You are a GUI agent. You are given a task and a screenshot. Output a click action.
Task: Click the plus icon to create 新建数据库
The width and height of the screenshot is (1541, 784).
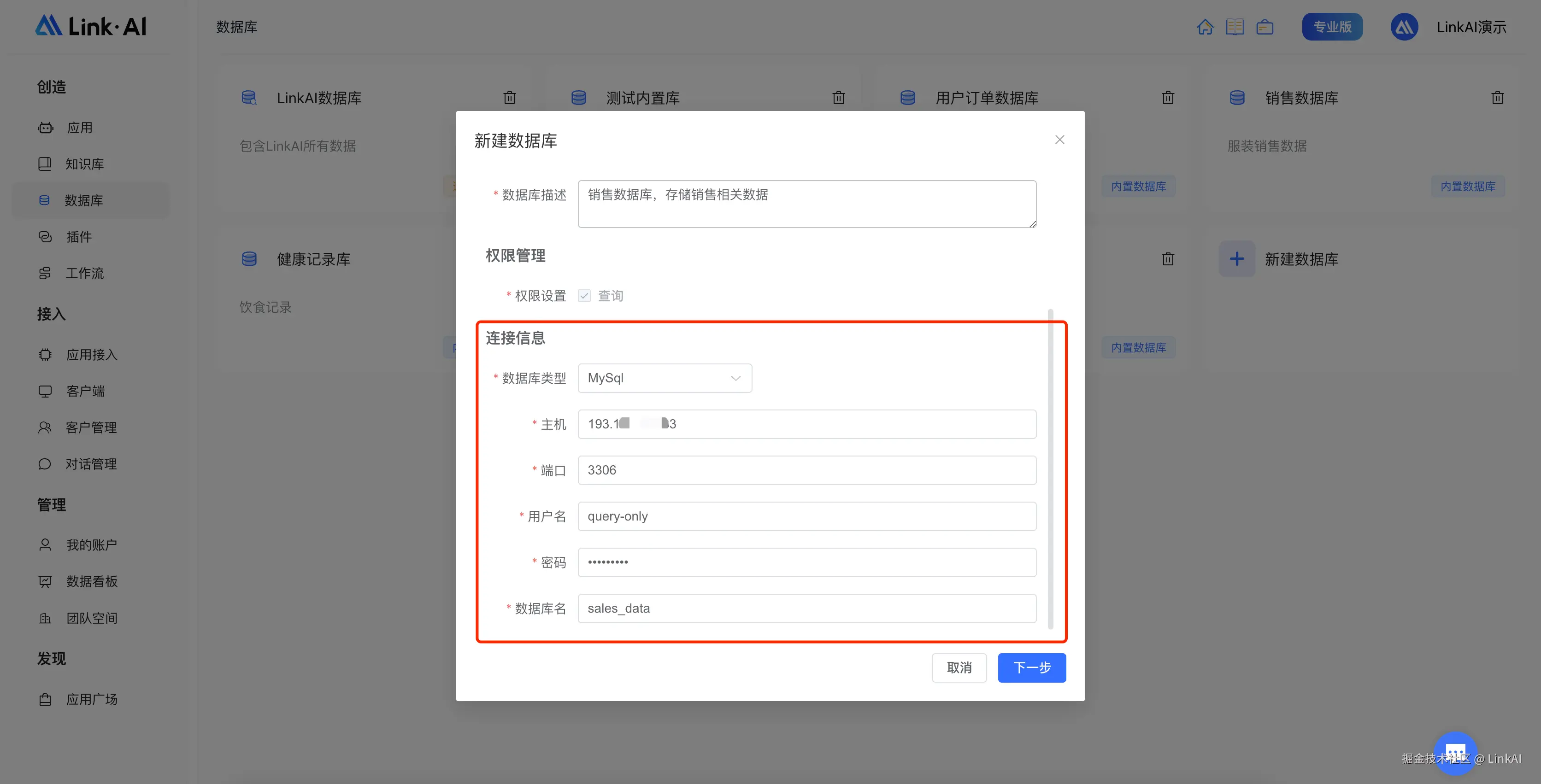[x=1236, y=258]
